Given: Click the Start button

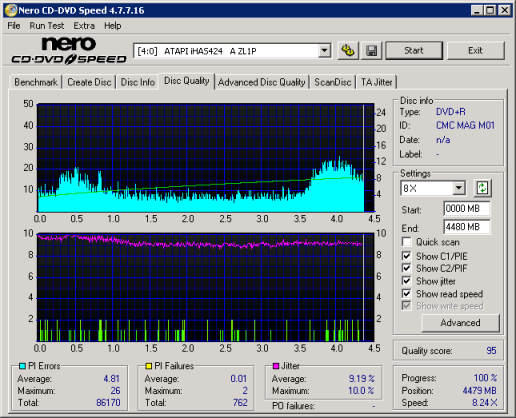Looking at the screenshot, I should click(x=414, y=51).
